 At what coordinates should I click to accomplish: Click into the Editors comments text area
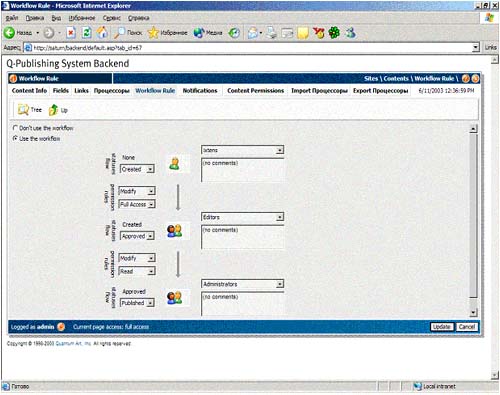[x=243, y=237]
